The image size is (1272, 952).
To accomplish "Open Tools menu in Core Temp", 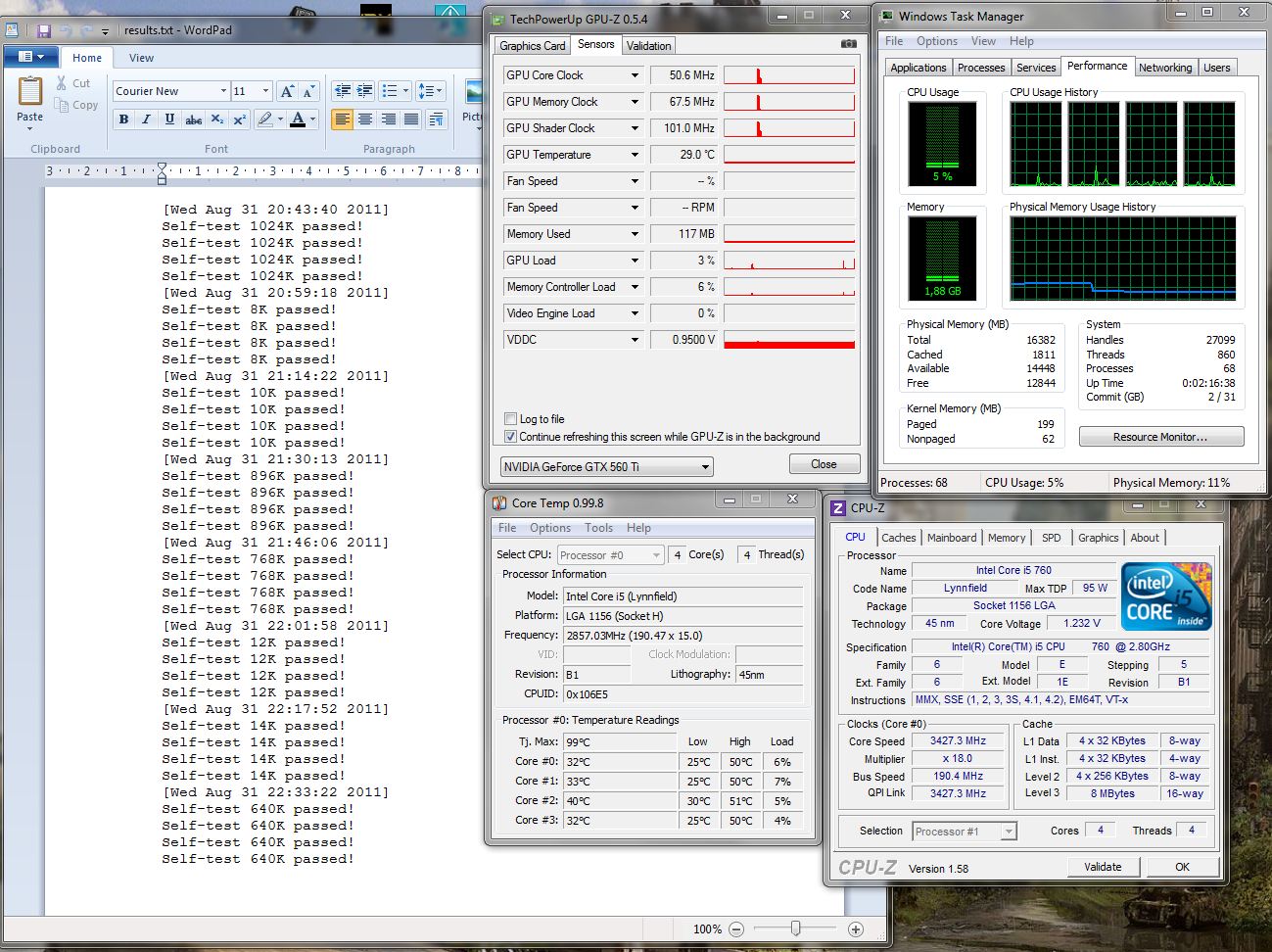I will tap(598, 528).
